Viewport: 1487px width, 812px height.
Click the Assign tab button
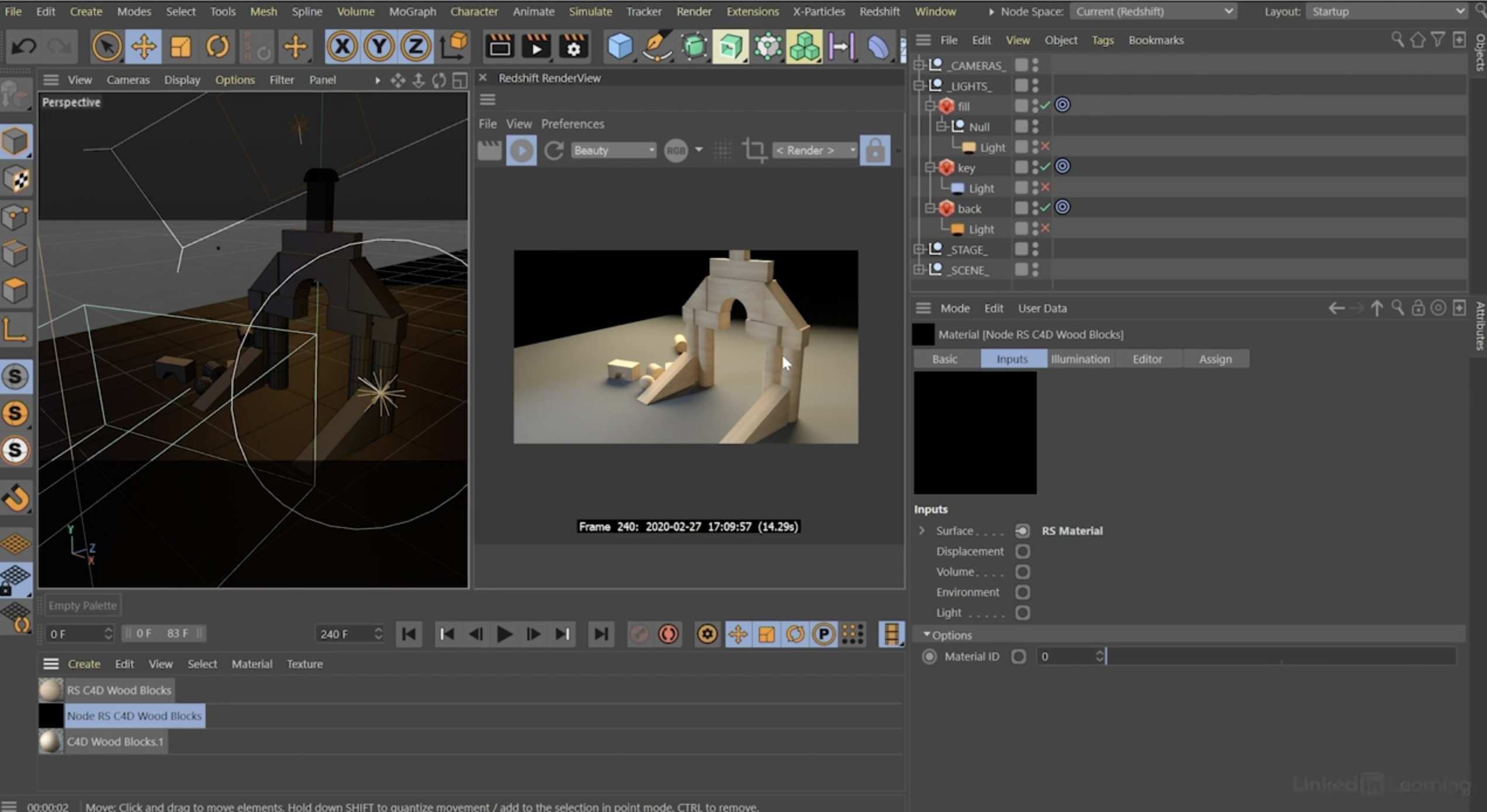pos(1215,359)
